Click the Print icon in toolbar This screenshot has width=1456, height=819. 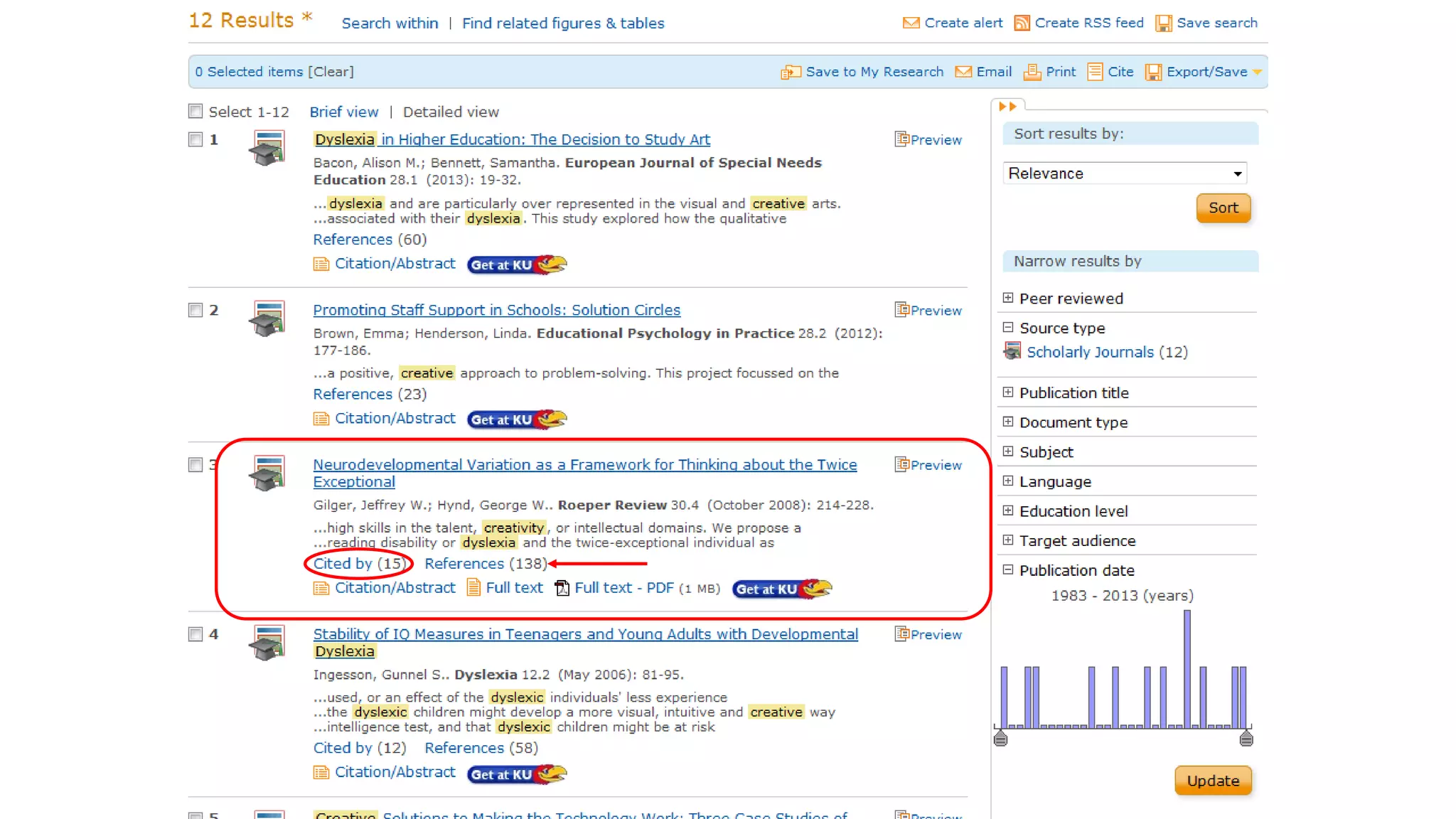(x=1032, y=72)
